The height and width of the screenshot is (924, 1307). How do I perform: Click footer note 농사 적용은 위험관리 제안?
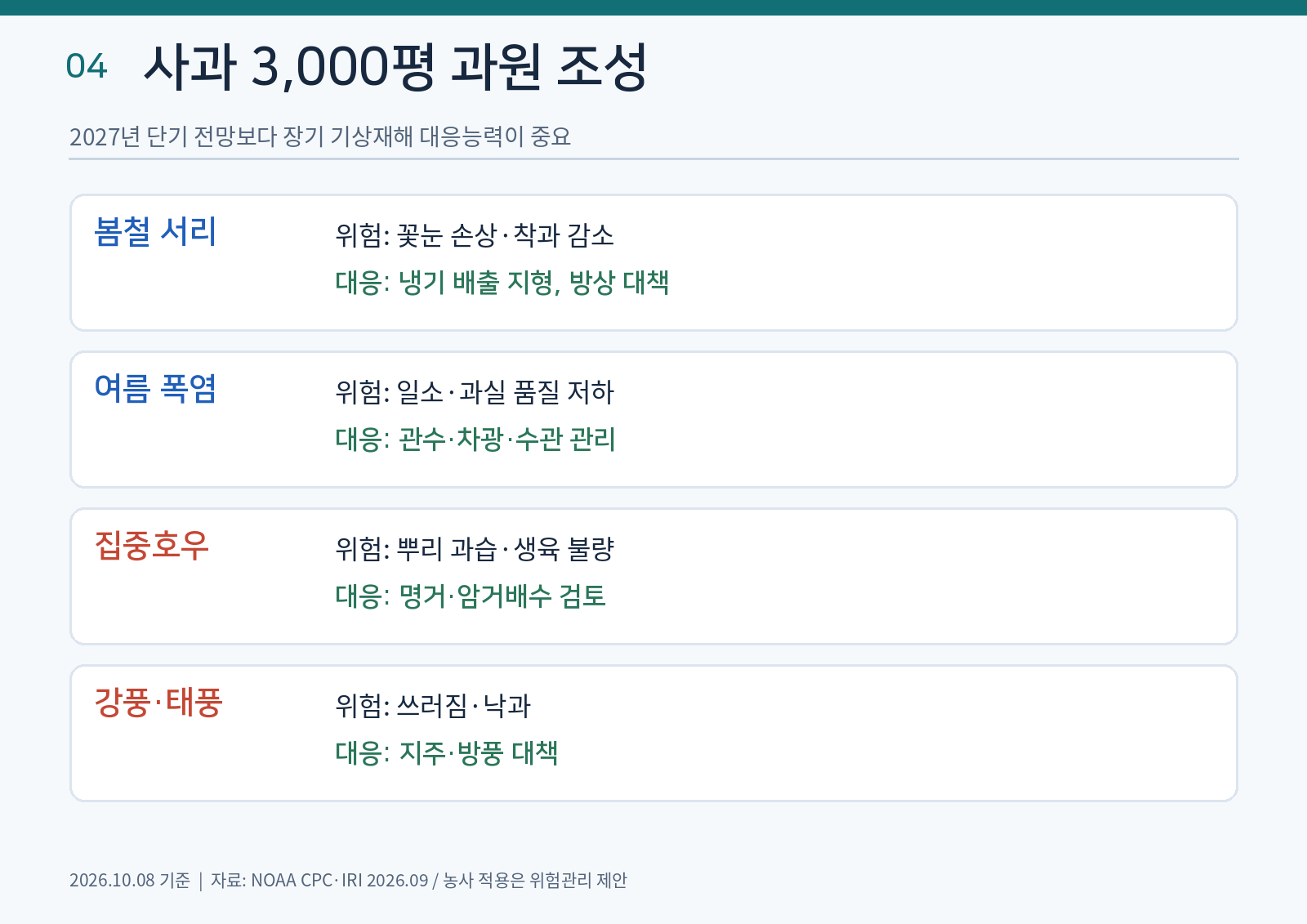tap(535, 880)
